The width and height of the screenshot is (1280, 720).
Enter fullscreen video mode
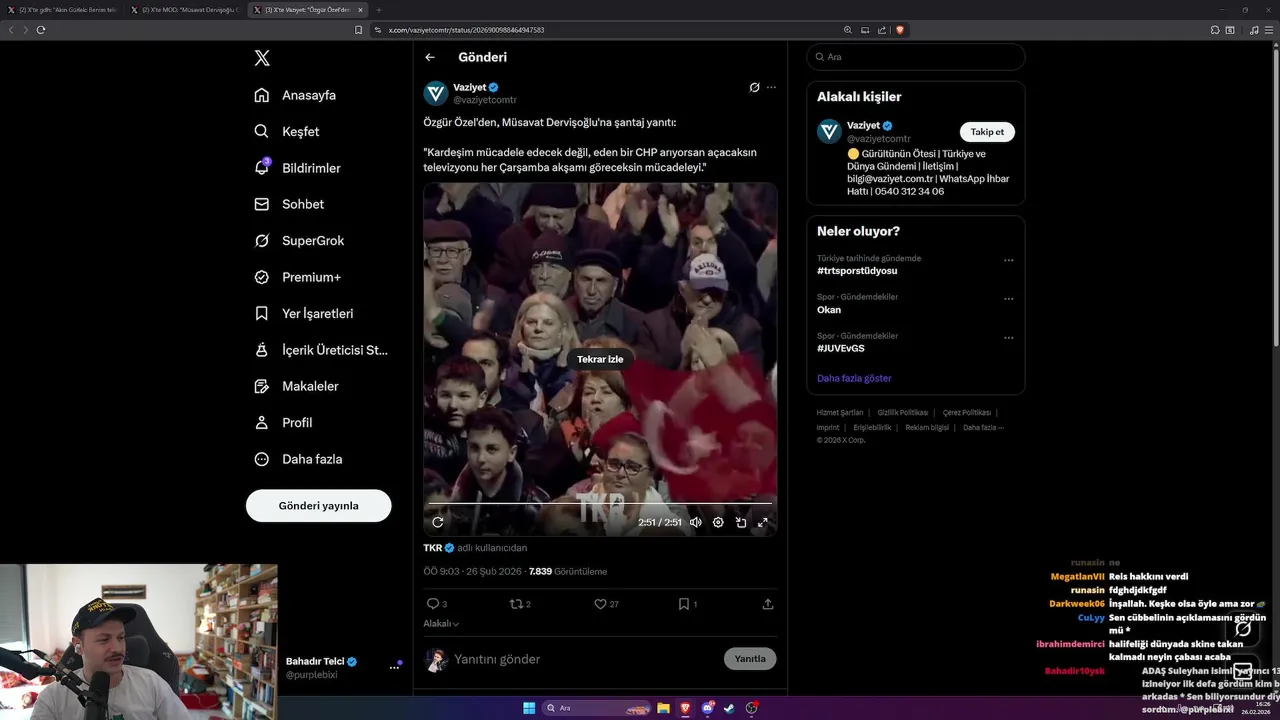(x=763, y=522)
